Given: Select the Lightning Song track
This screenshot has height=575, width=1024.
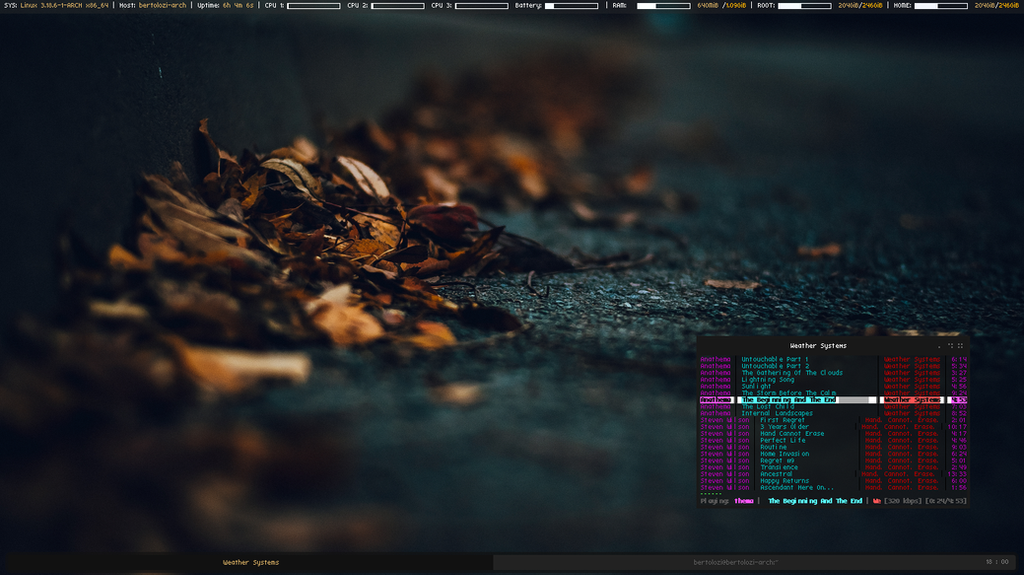Looking at the screenshot, I should pyautogui.click(x=767, y=380).
